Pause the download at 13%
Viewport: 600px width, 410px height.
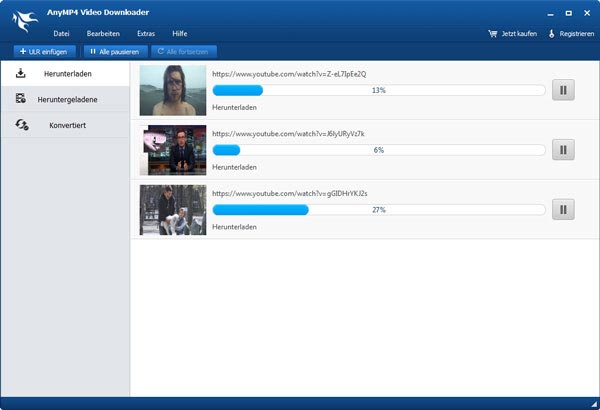(563, 90)
